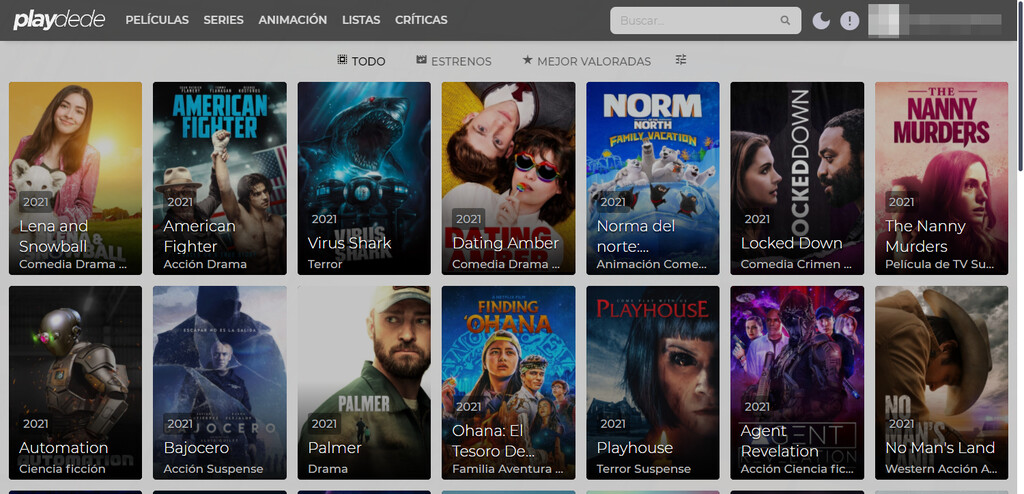
Task: Open The Nanny Murders poster
Action: (x=941, y=178)
